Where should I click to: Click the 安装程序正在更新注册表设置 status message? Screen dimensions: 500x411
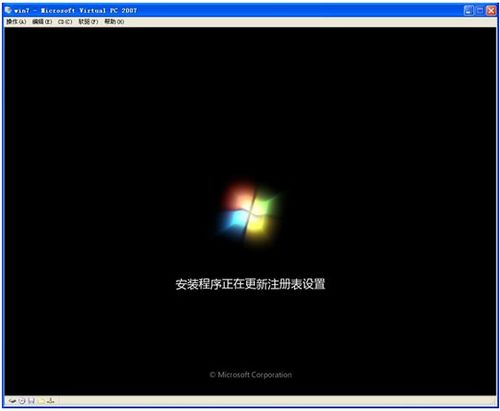pyautogui.click(x=250, y=284)
